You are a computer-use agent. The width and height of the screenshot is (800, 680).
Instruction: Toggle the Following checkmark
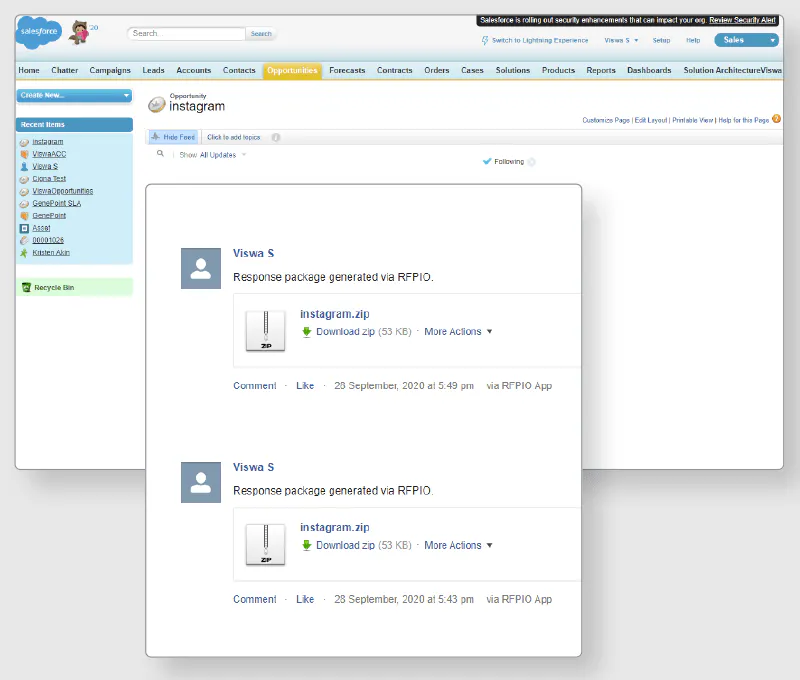point(487,162)
